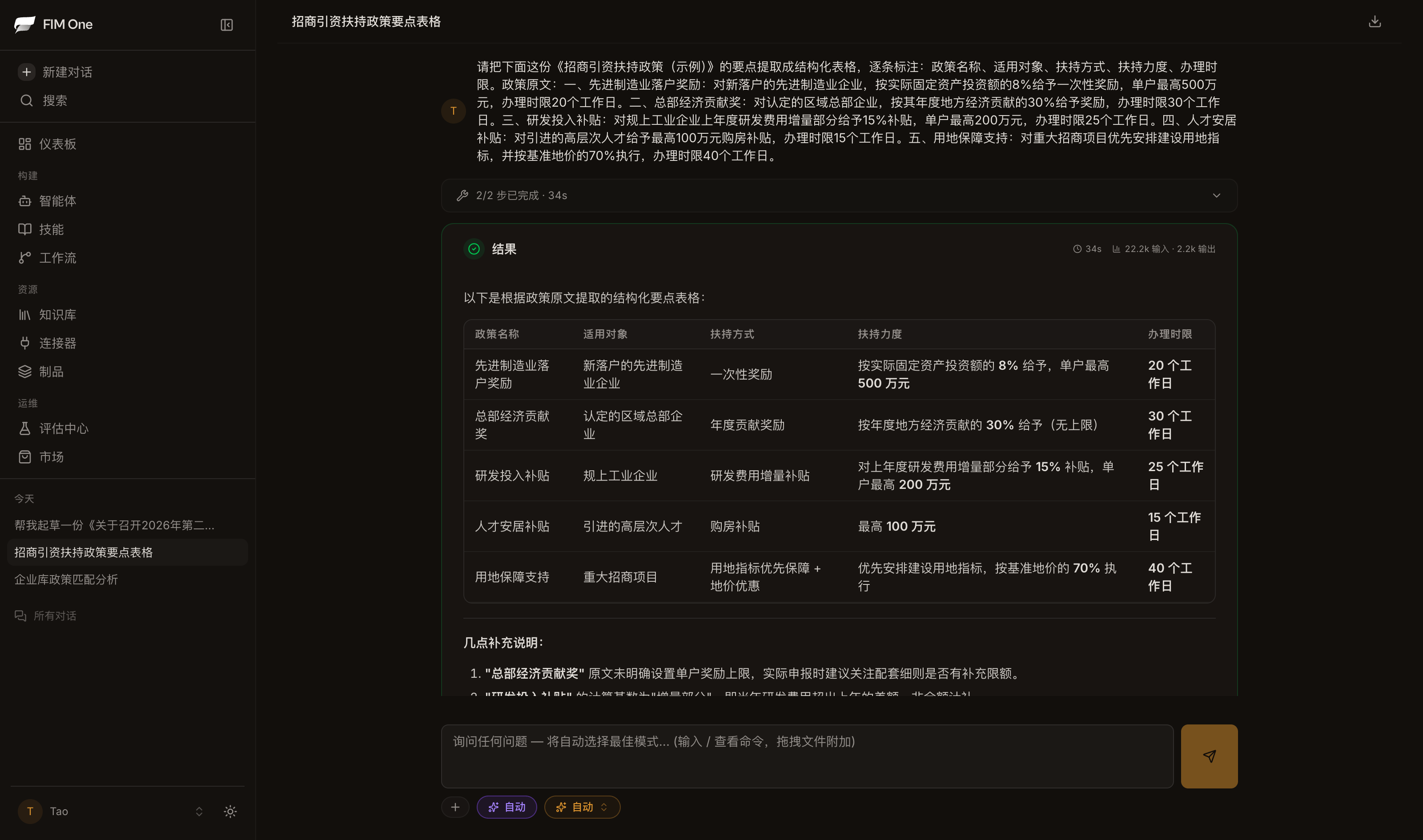The image size is (1423, 840).
Task: Download the conversation with export icon
Action: 1374,21
